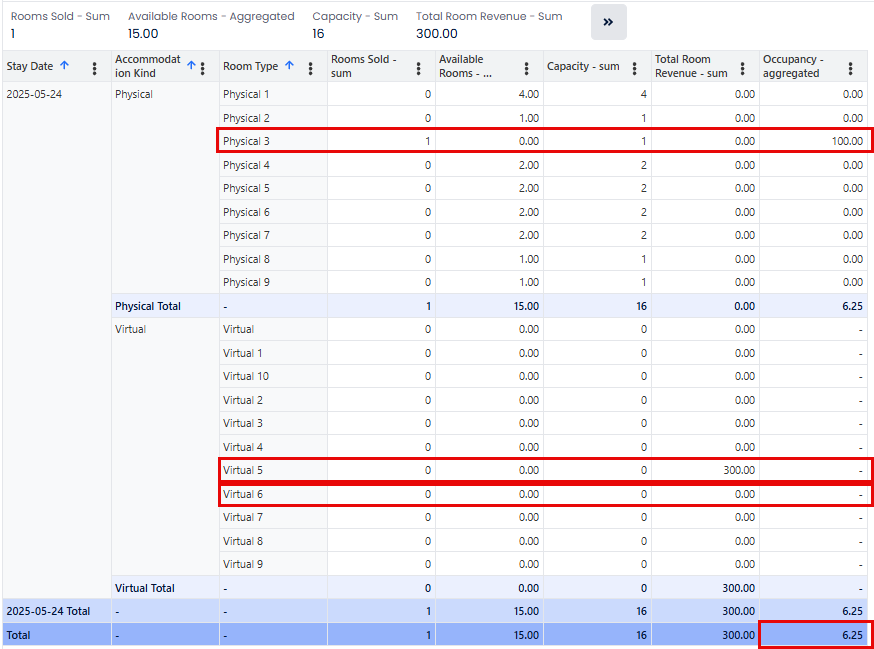Toggle Stay Date ascending sort arrow
This screenshot has width=874, height=649.
[x=65, y=66]
